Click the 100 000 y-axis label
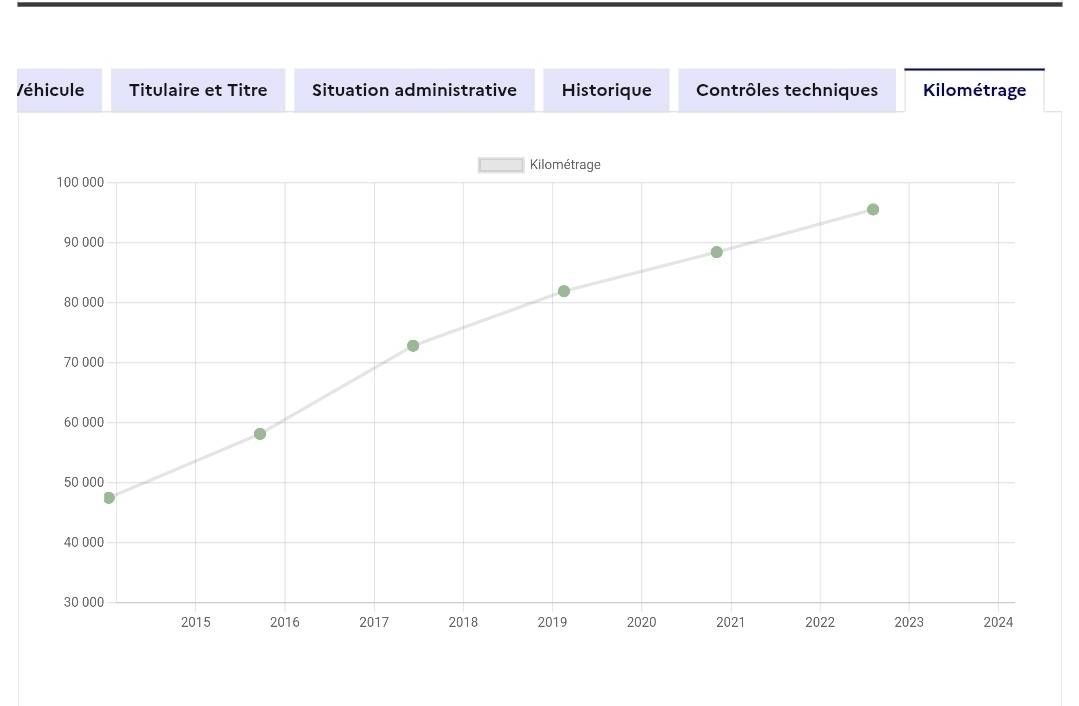Image resolution: width=1079 pixels, height=706 pixels. pyautogui.click(x=81, y=182)
